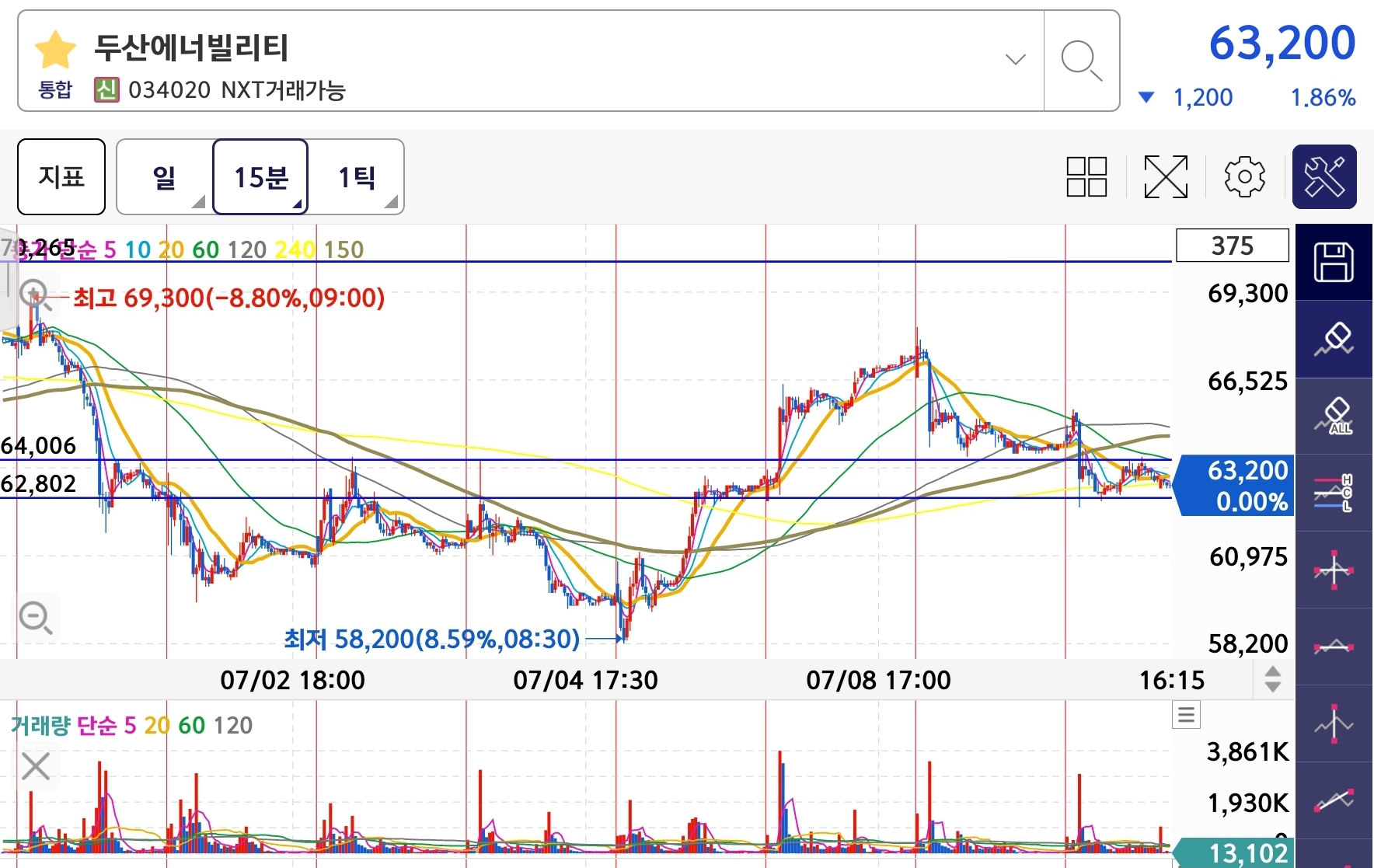Expand the stock name dropdown chevron
The width and height of the screenshot is (1374, 868).
click(x=1015, y=59)
